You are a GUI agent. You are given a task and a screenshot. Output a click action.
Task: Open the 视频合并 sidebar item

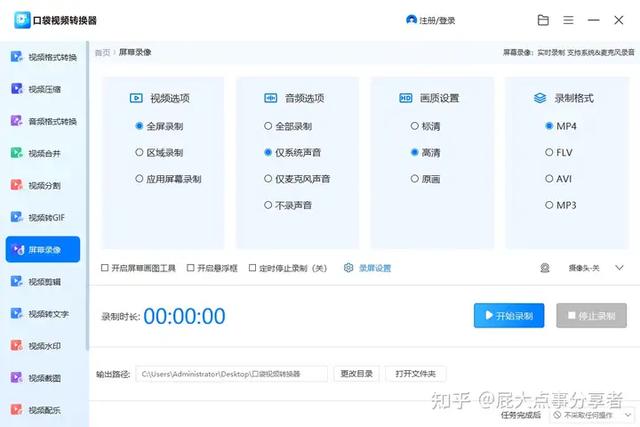[43, 153]
